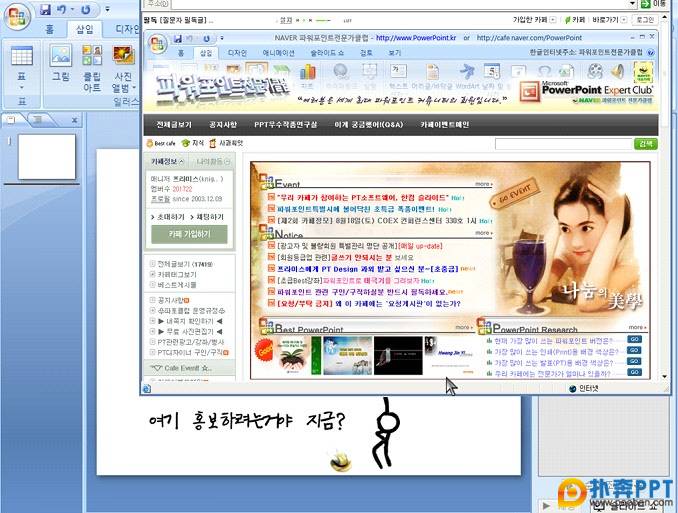Click the browser scrollbar down arrow
This screenshot has height=513, width=678.
665,377
